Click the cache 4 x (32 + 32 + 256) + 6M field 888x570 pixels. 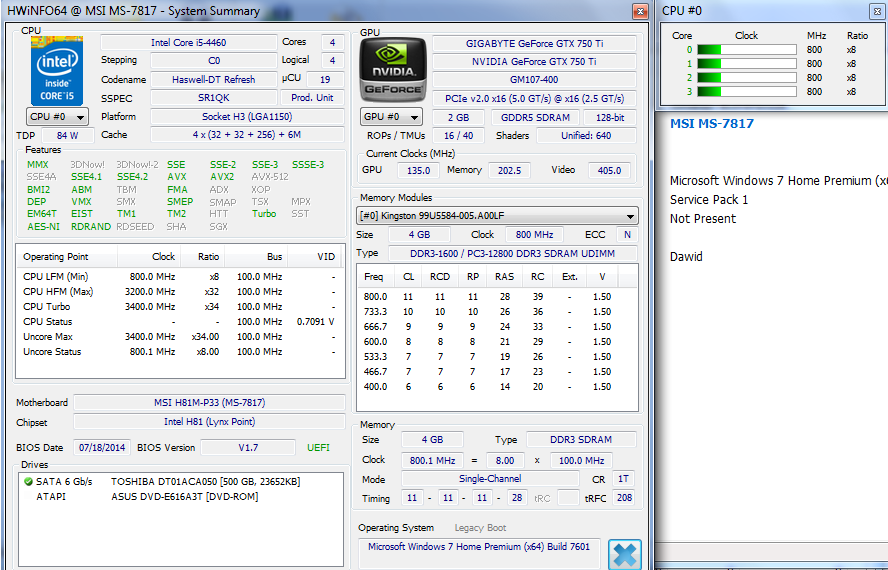[247, 135]
